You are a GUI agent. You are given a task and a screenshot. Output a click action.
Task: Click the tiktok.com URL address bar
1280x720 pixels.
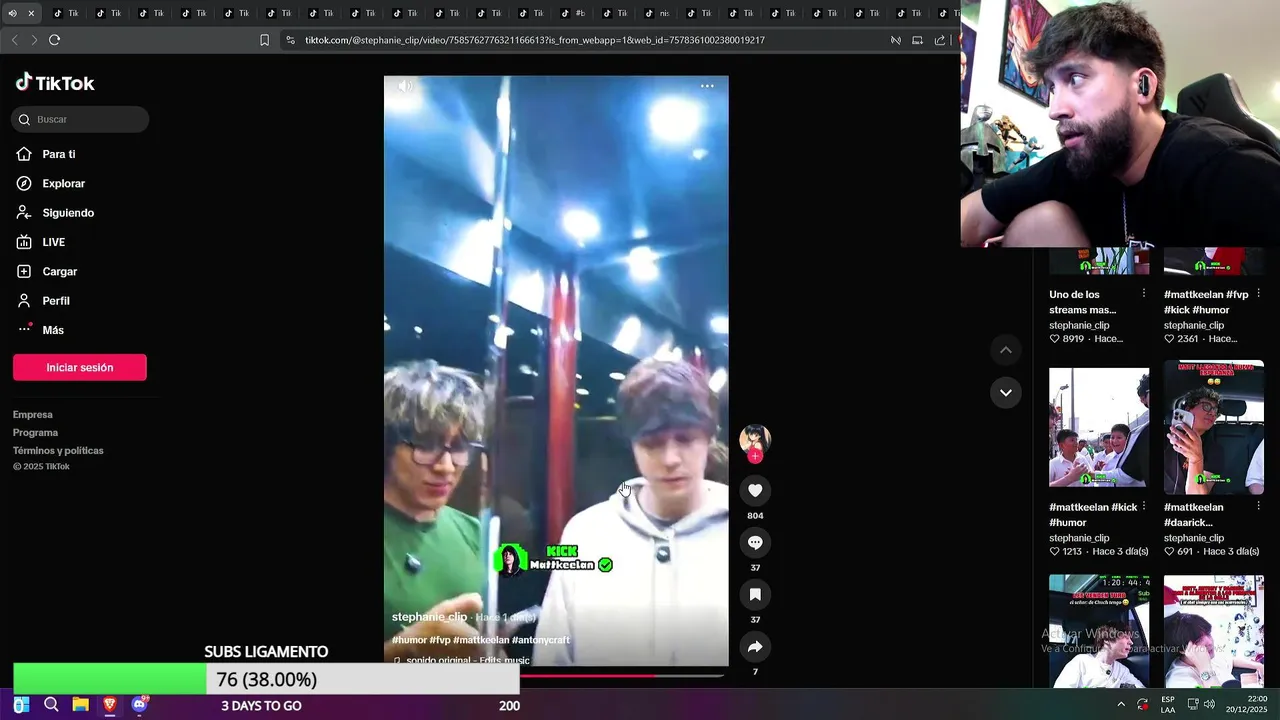[x=535, y=40]
